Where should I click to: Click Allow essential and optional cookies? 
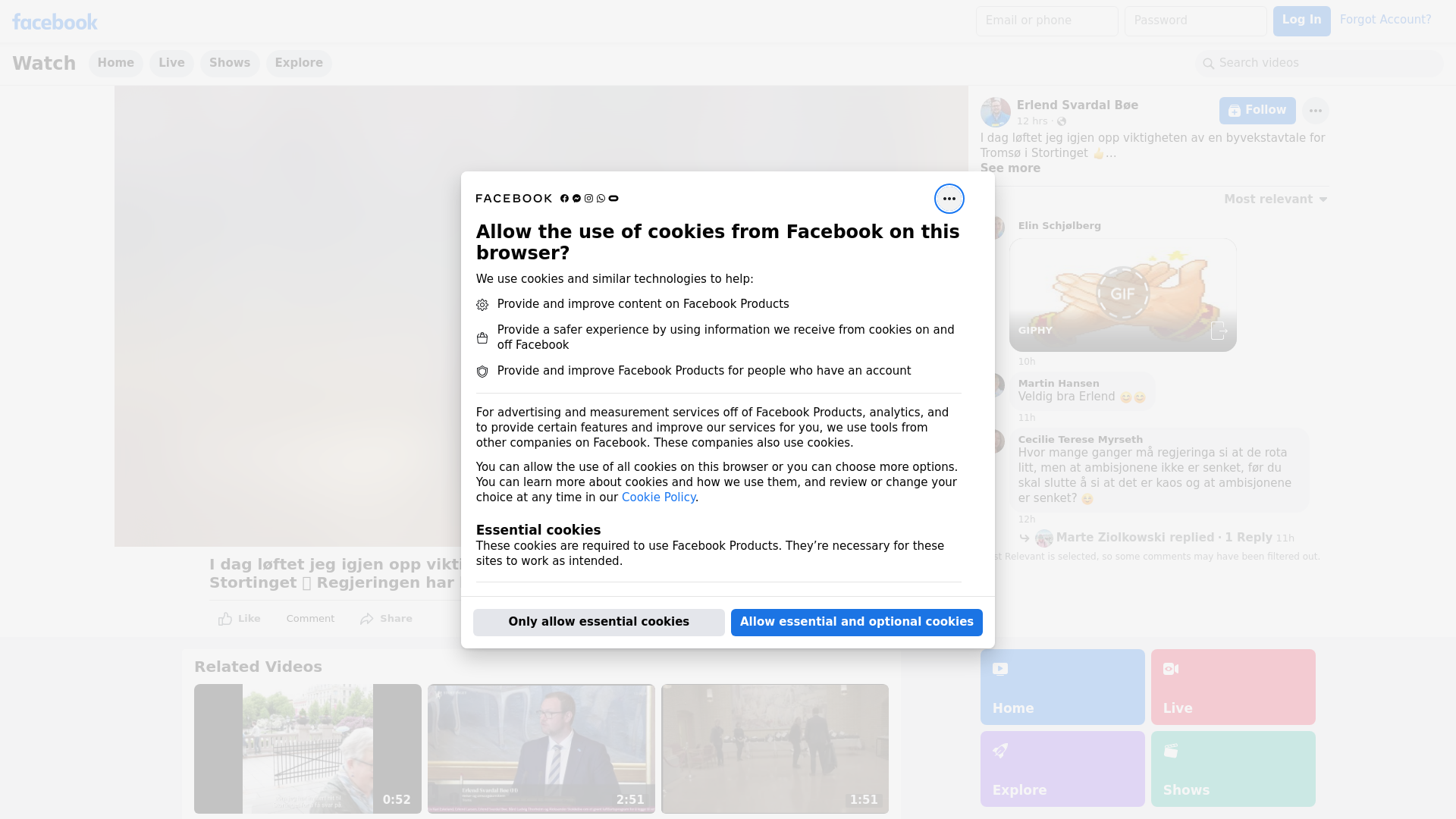[x=856, y=622]
